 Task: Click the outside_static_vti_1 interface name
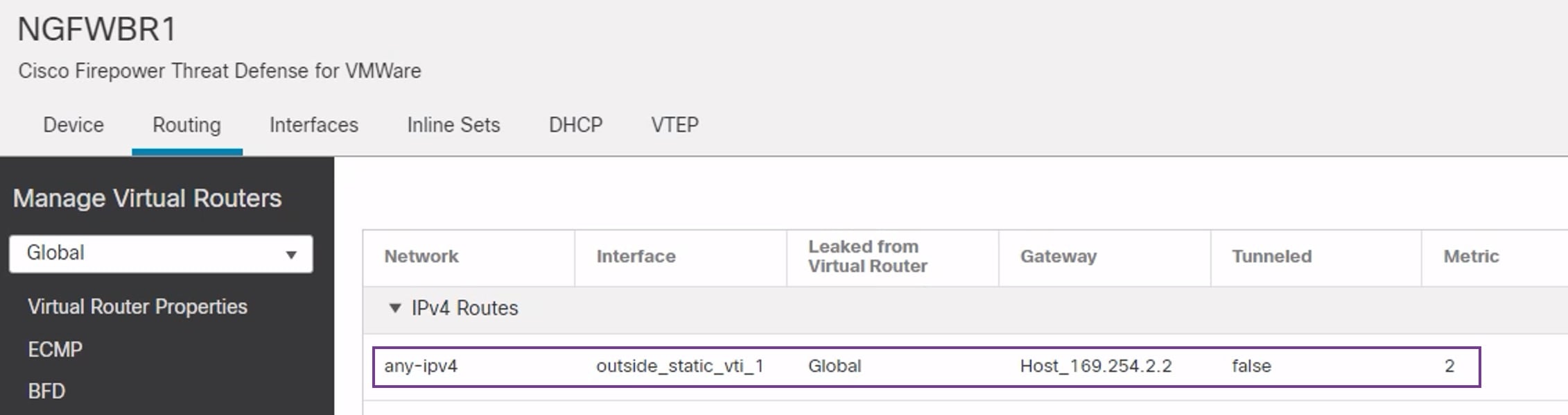coord(681,367)
